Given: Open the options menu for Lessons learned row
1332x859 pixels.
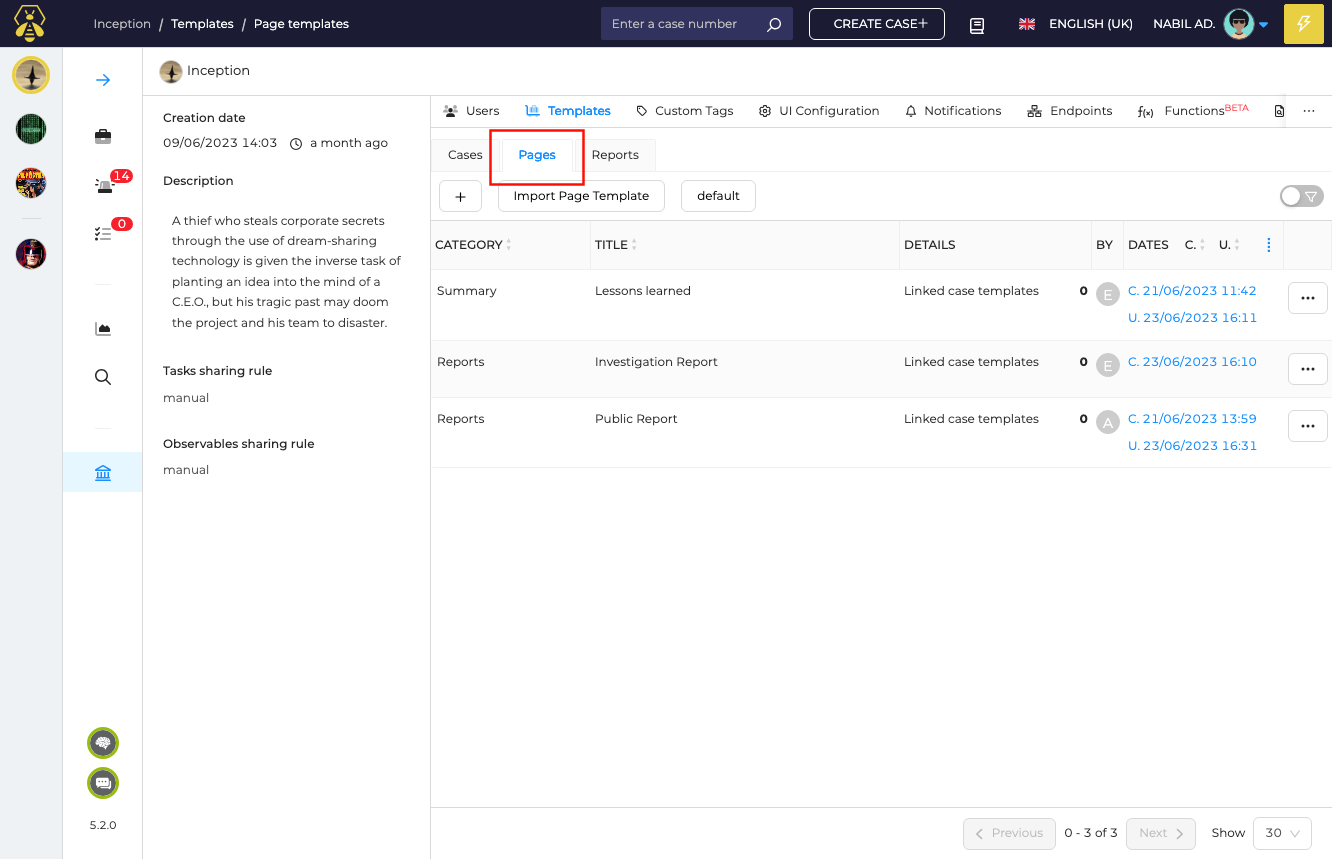Looking at the screenshot, I should 1307,298.
